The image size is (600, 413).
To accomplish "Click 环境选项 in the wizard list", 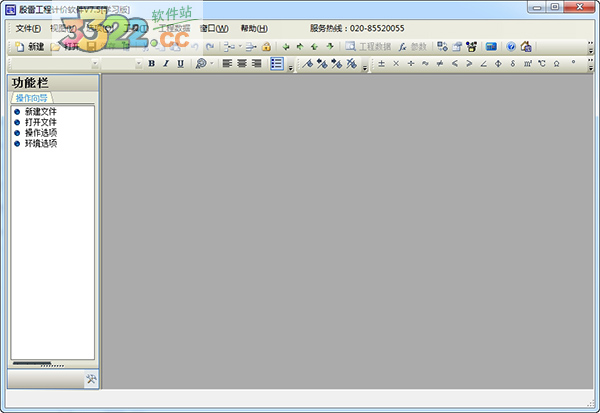I will 41,144.
